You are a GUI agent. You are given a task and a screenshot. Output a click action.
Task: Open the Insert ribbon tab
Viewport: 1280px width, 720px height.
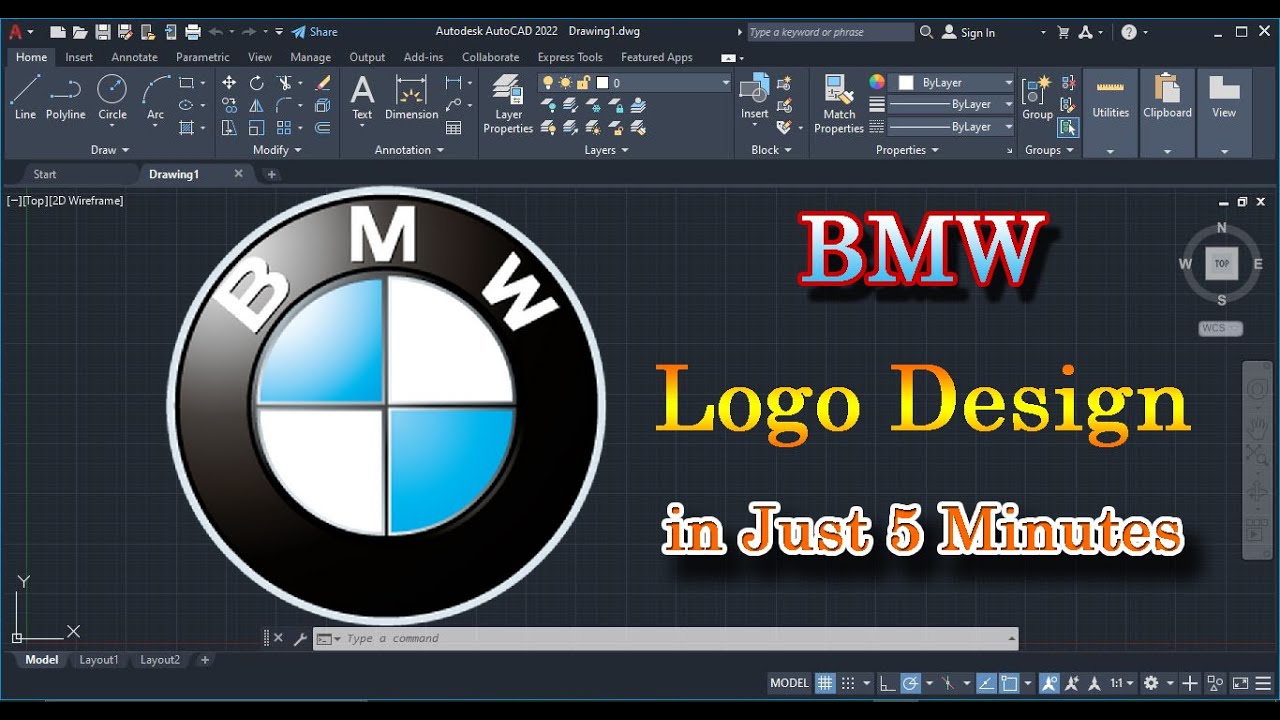click(x=79, y=57)
